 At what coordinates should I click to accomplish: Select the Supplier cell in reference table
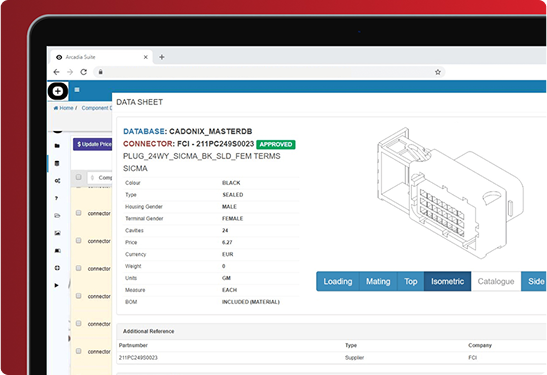(x=354, y=358)
